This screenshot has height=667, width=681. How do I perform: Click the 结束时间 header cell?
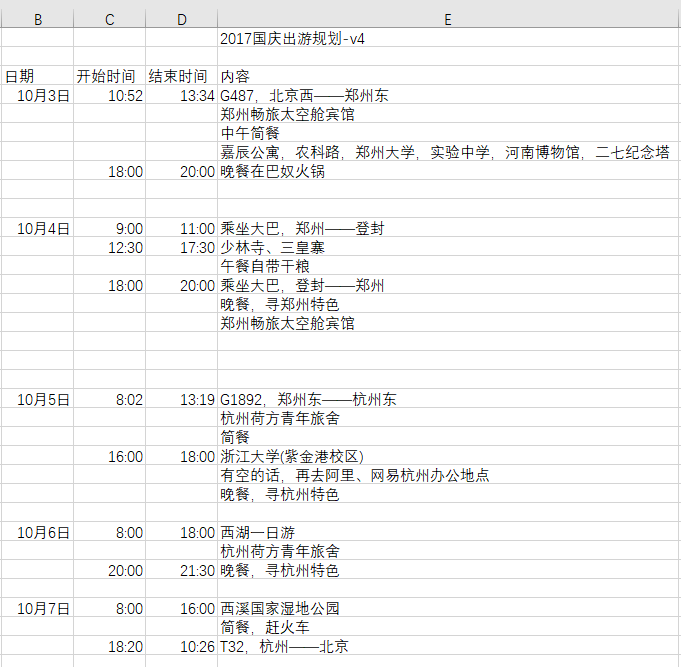179,77
